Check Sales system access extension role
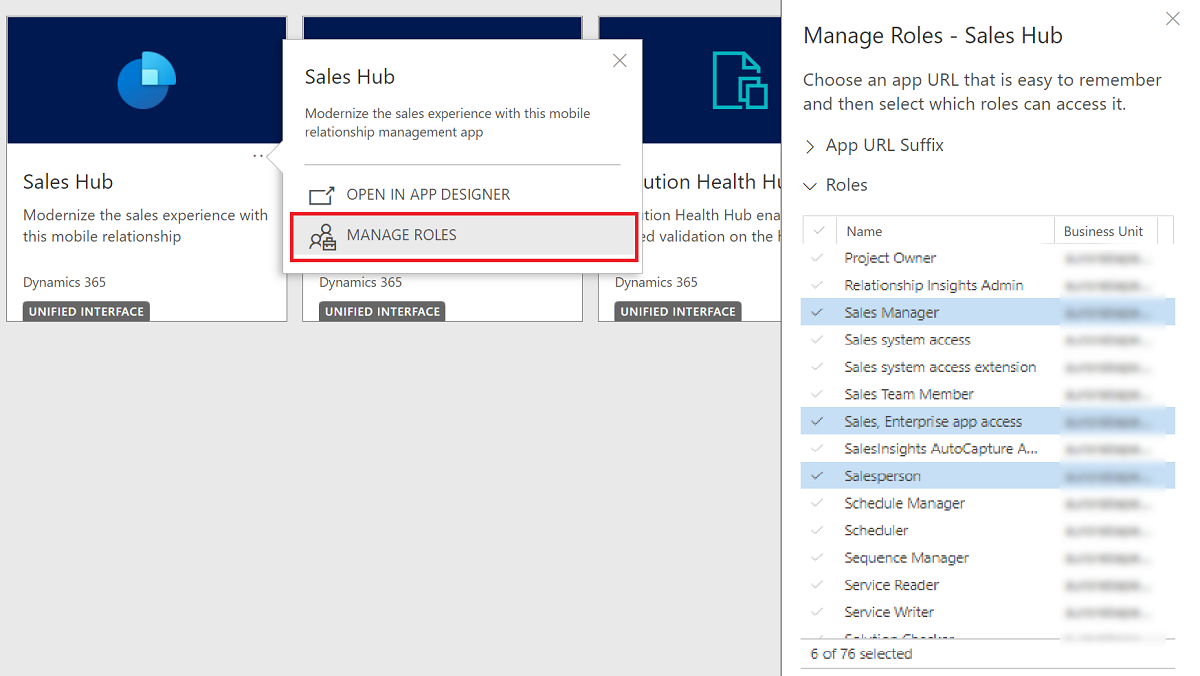The image size is (1200, 676). (818, 367)
